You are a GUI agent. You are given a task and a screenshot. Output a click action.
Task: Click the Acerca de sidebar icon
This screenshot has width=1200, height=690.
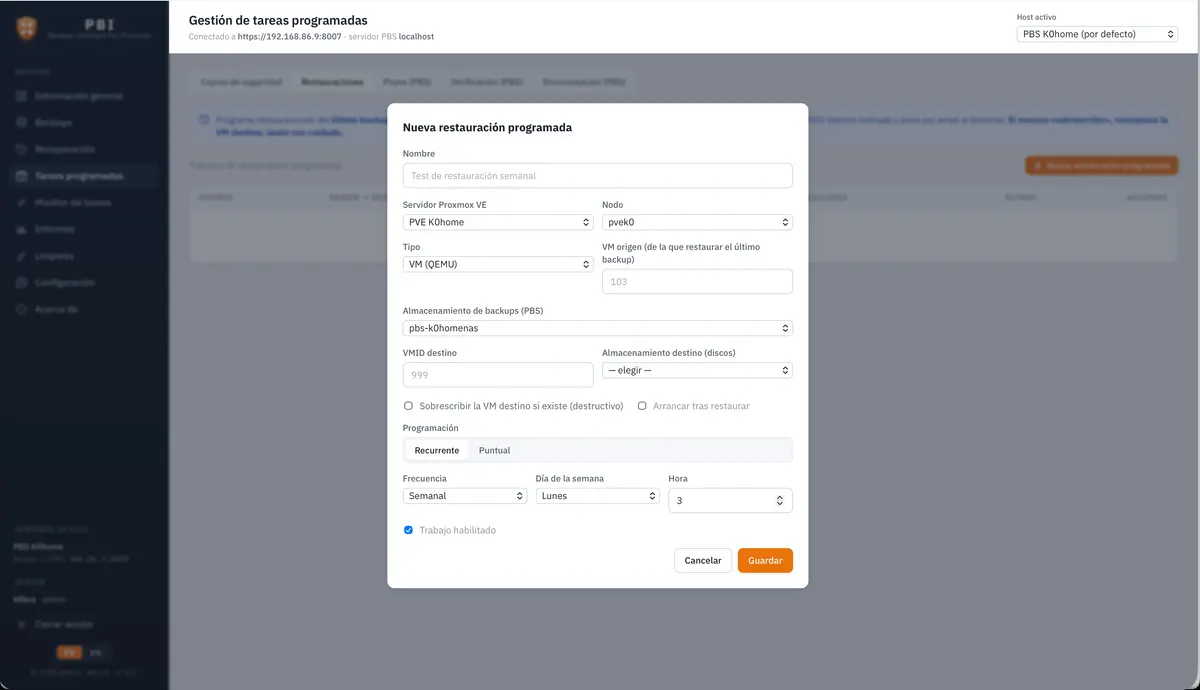click(22, 310)
